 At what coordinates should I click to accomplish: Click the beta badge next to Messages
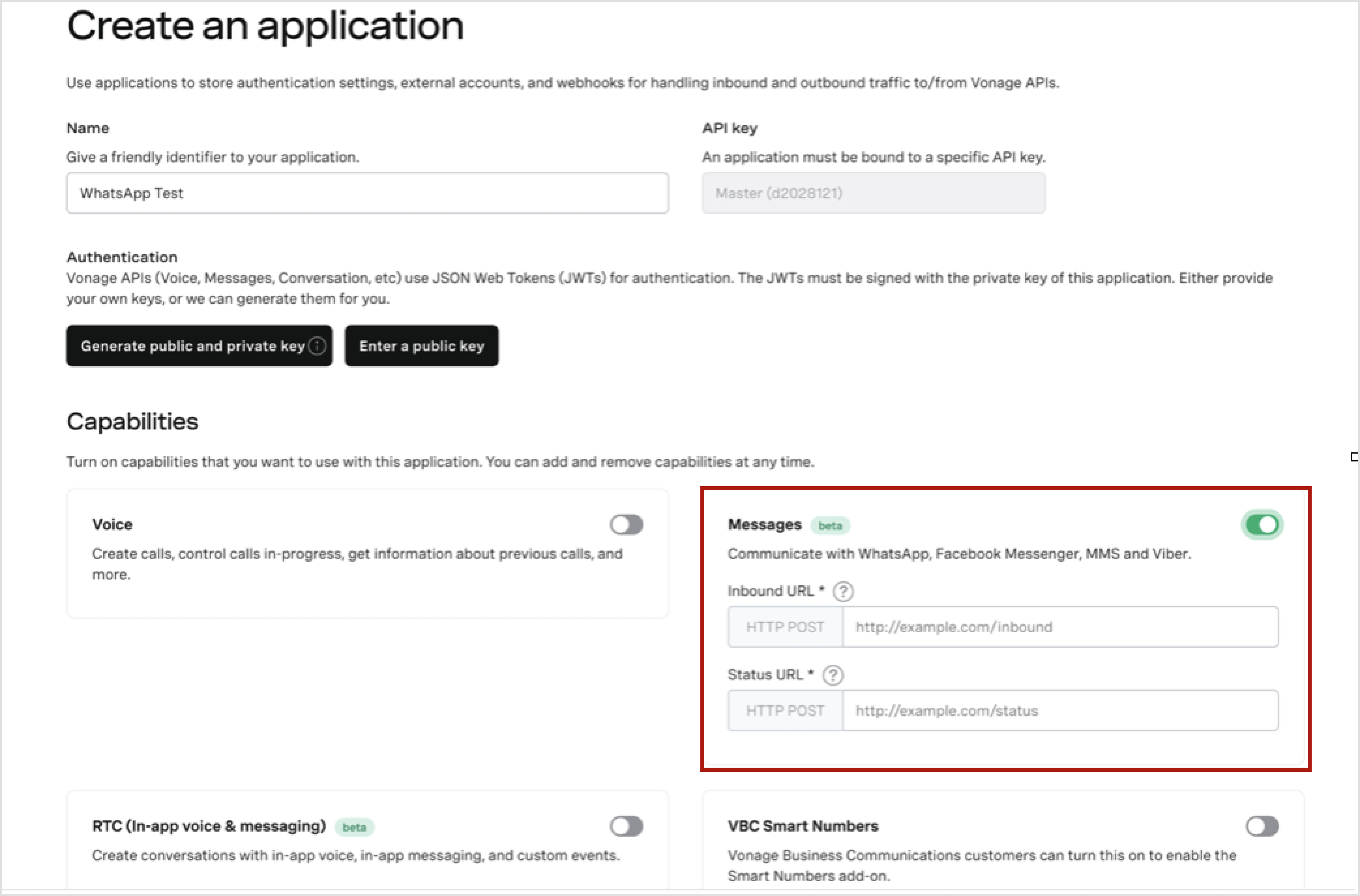coord(830,525)
